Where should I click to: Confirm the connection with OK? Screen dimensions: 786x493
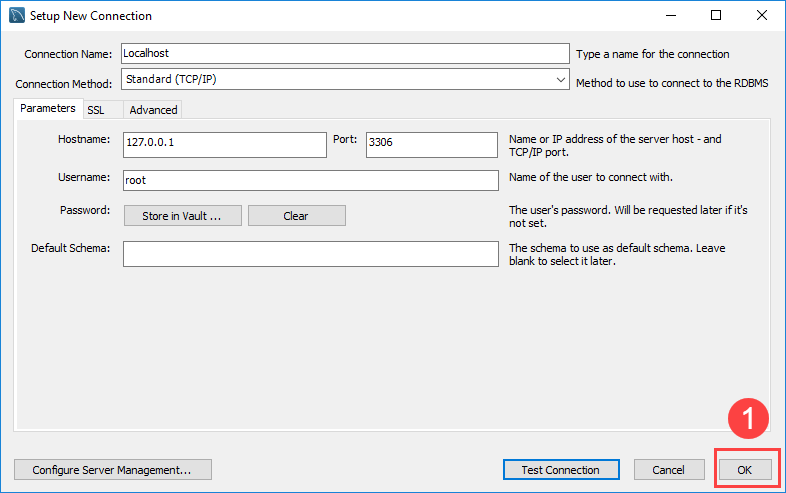(744, 469)
